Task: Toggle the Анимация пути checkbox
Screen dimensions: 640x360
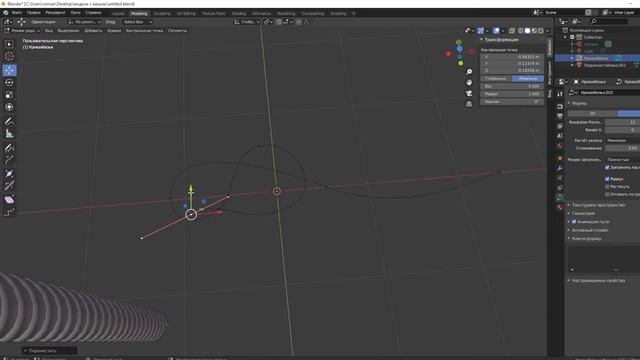Action: (x=574, y=222)
